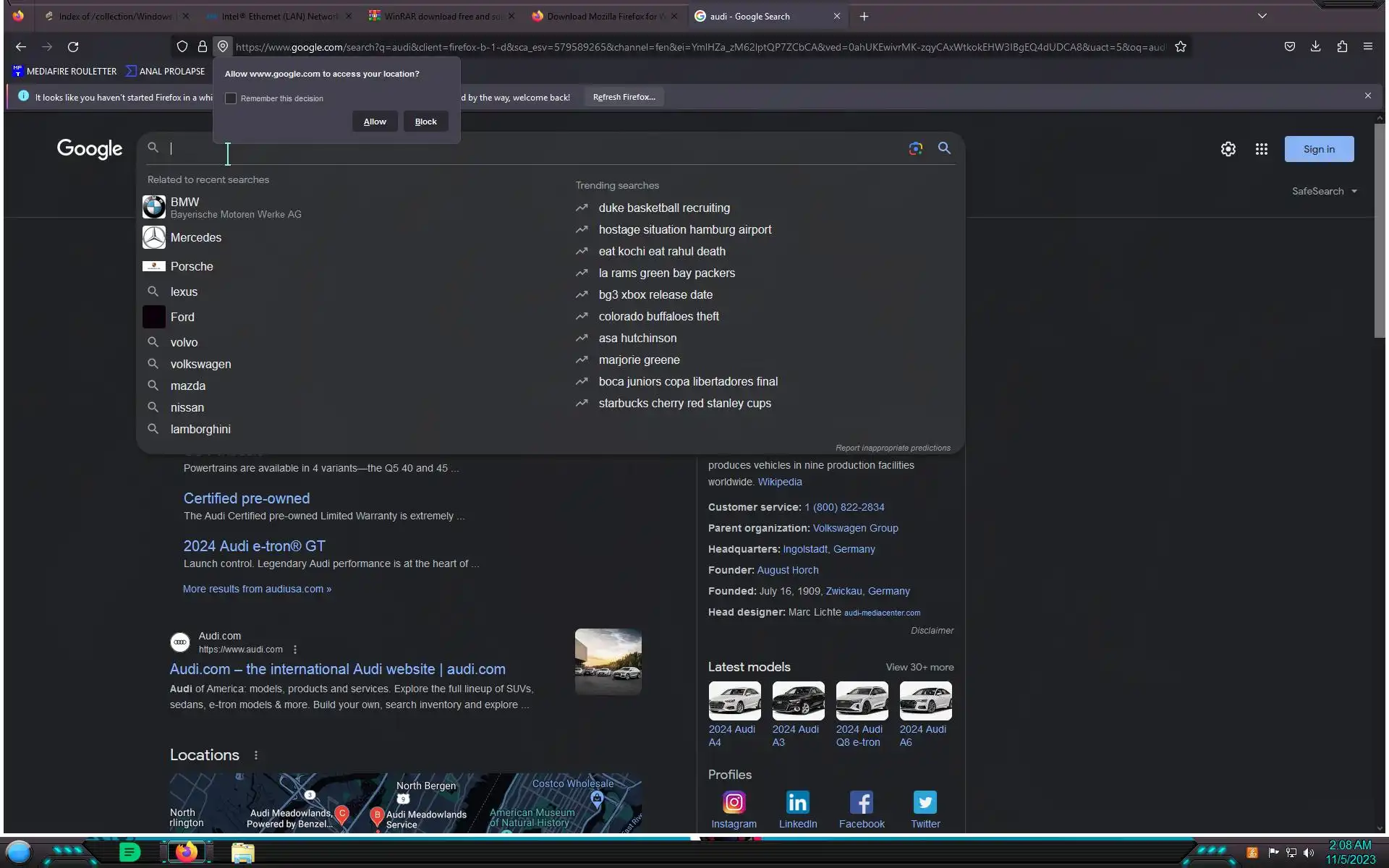The image size is (1389, 868).
Task: Open the 2024 Audi A4 thumbnail
Action: [x=734, y=700]
